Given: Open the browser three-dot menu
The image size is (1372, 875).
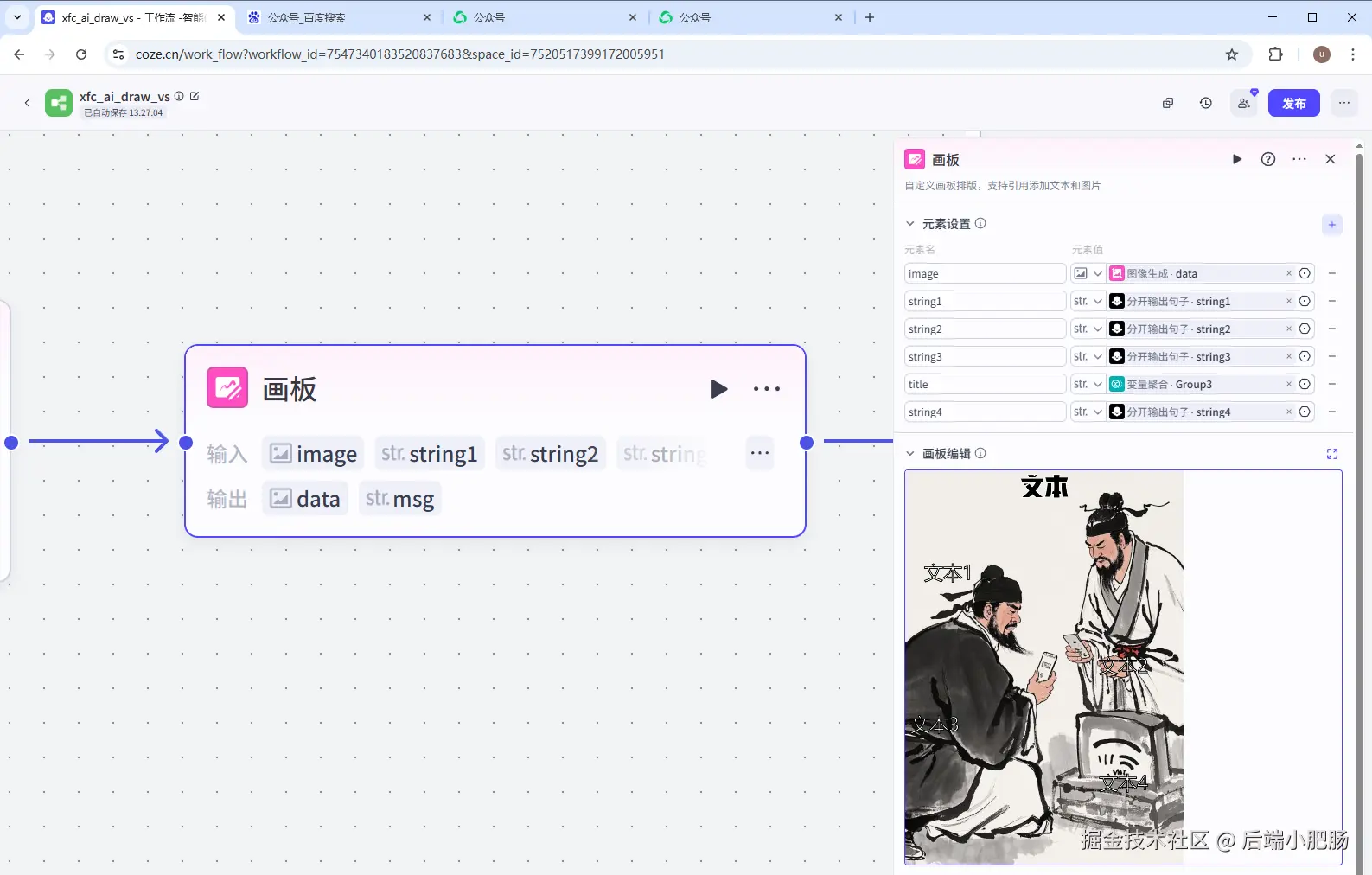Looking at the screenshot, I should click(1353, 54).
